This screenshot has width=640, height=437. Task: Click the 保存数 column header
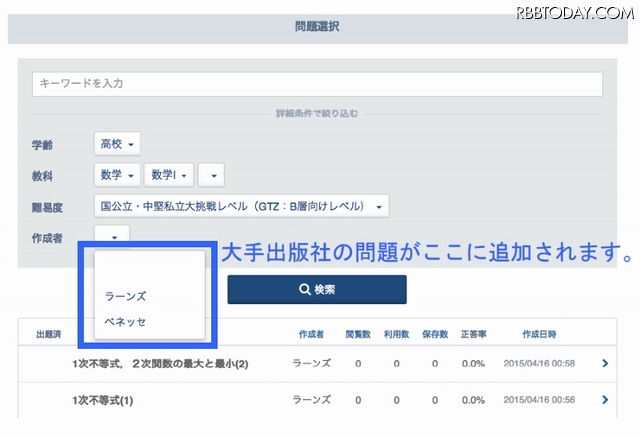point(435,335)
